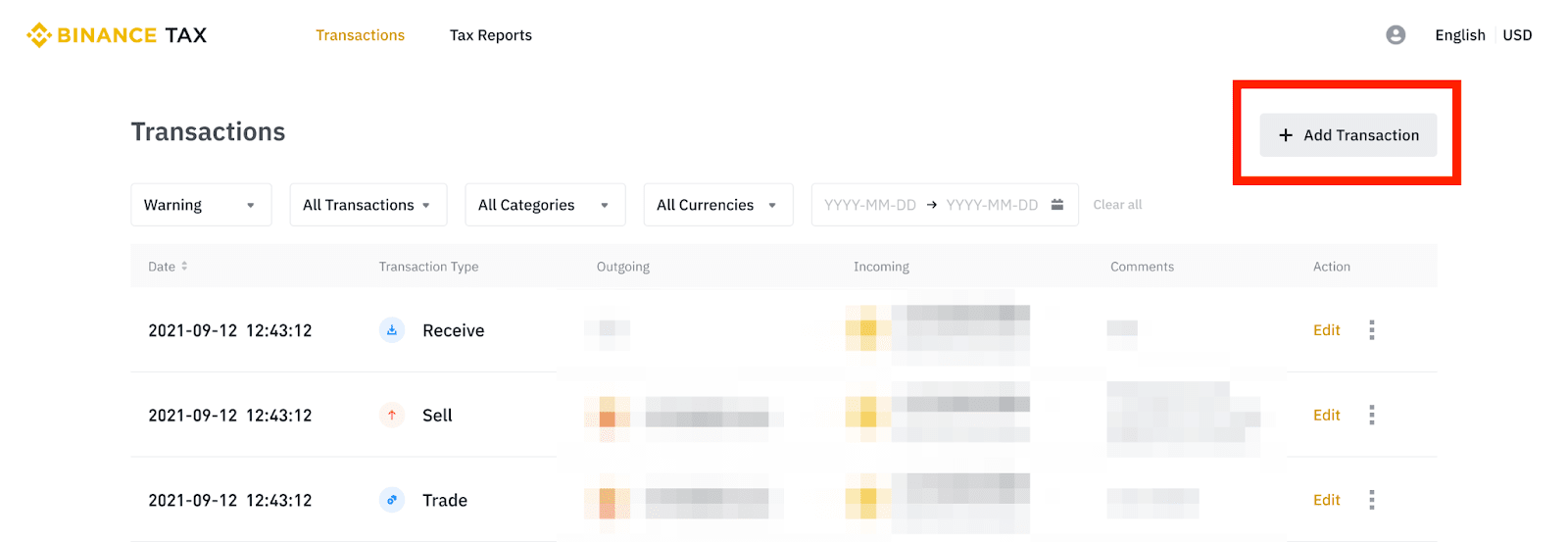Open more options for the Trade row

click(1372, 500)
